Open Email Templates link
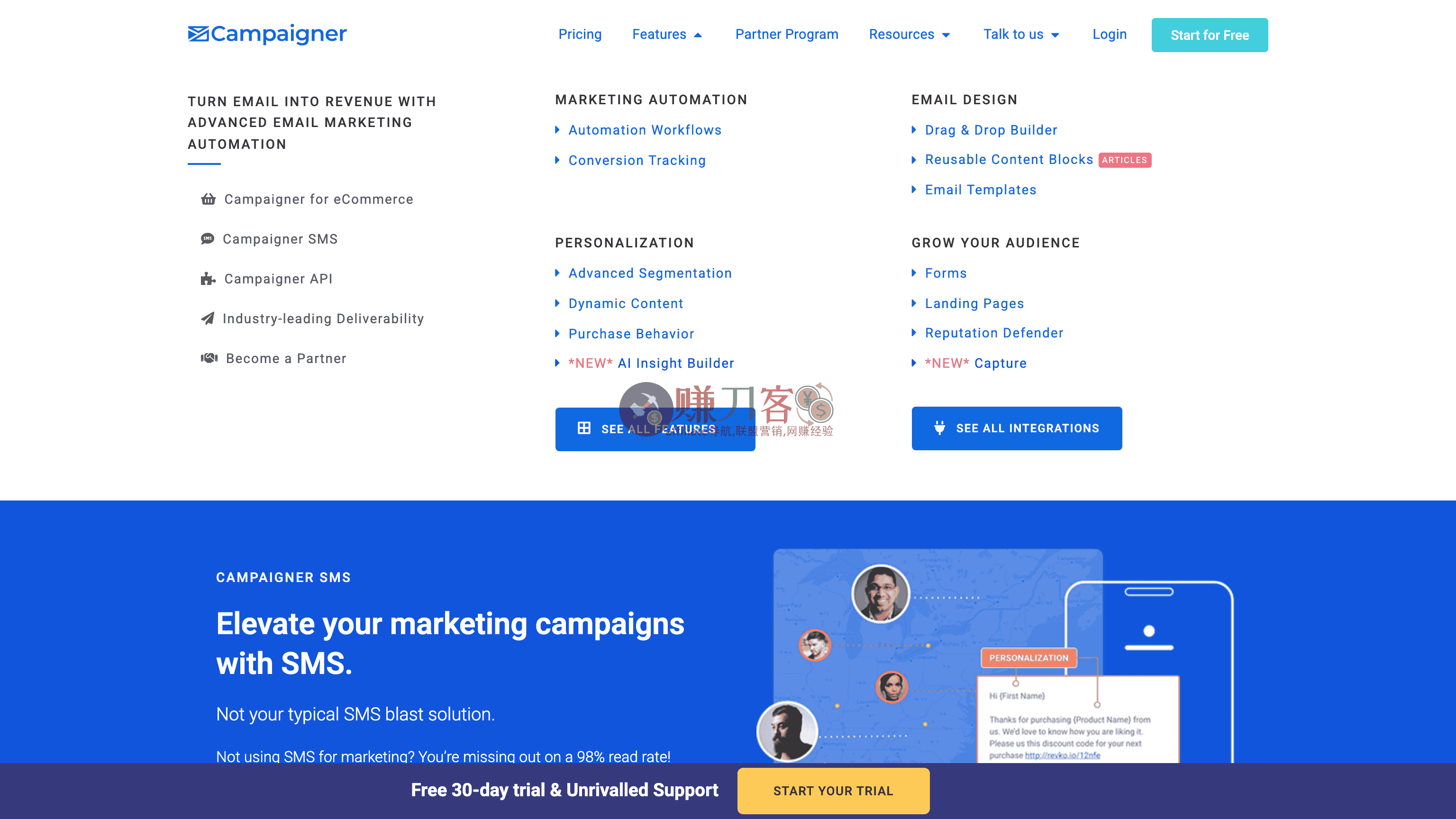 981,190
